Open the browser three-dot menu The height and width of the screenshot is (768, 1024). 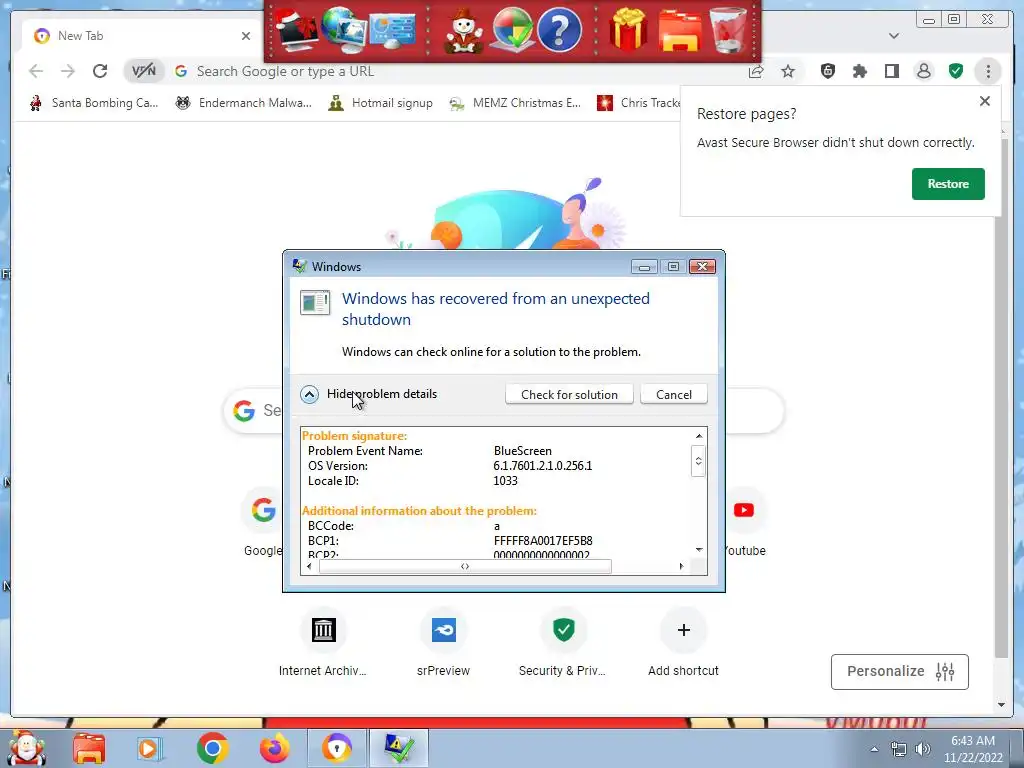[988, 71]
